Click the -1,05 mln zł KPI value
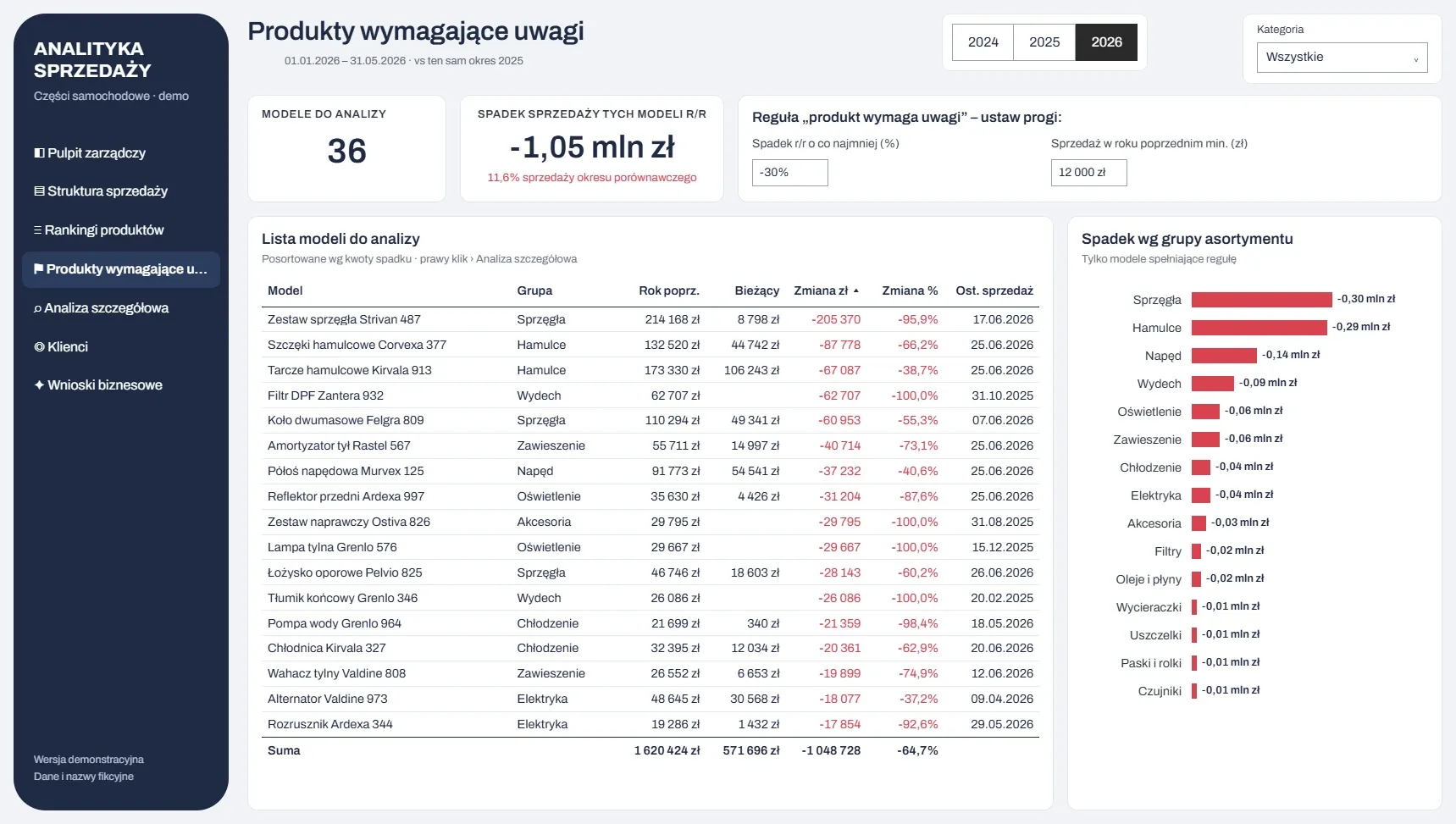This screenshot has width=1456, height=824. coord(592,147)
